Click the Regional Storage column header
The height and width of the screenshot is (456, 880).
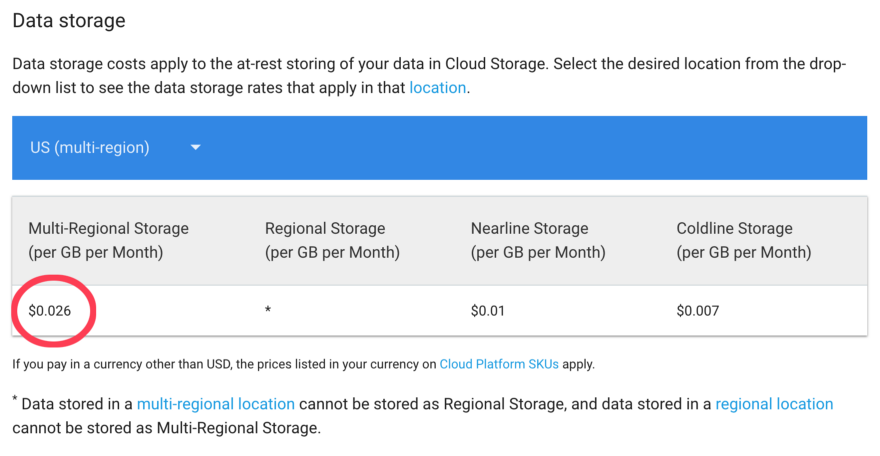click(332, 240)
